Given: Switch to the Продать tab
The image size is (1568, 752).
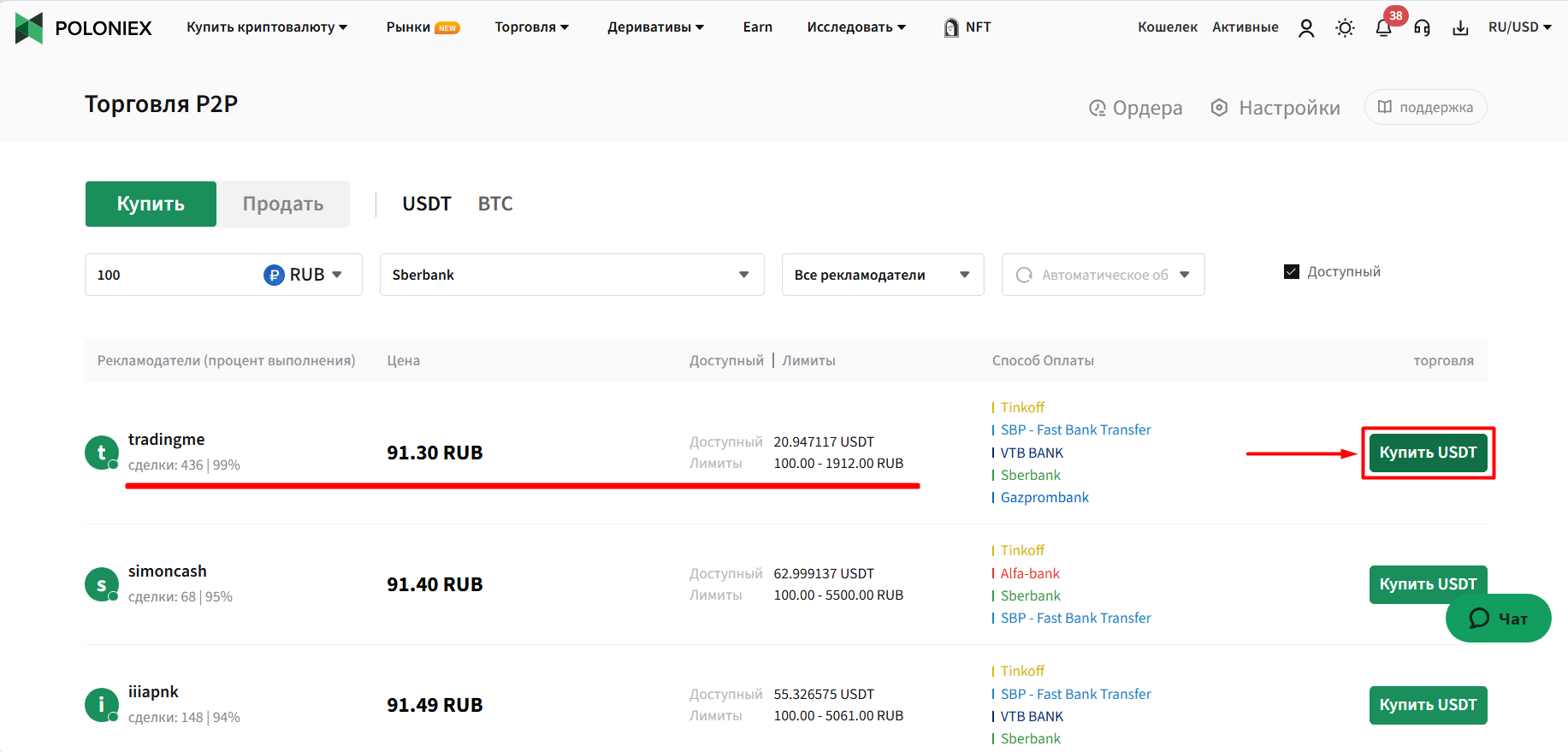Looking at the screenshot, I should pos(283,204).
